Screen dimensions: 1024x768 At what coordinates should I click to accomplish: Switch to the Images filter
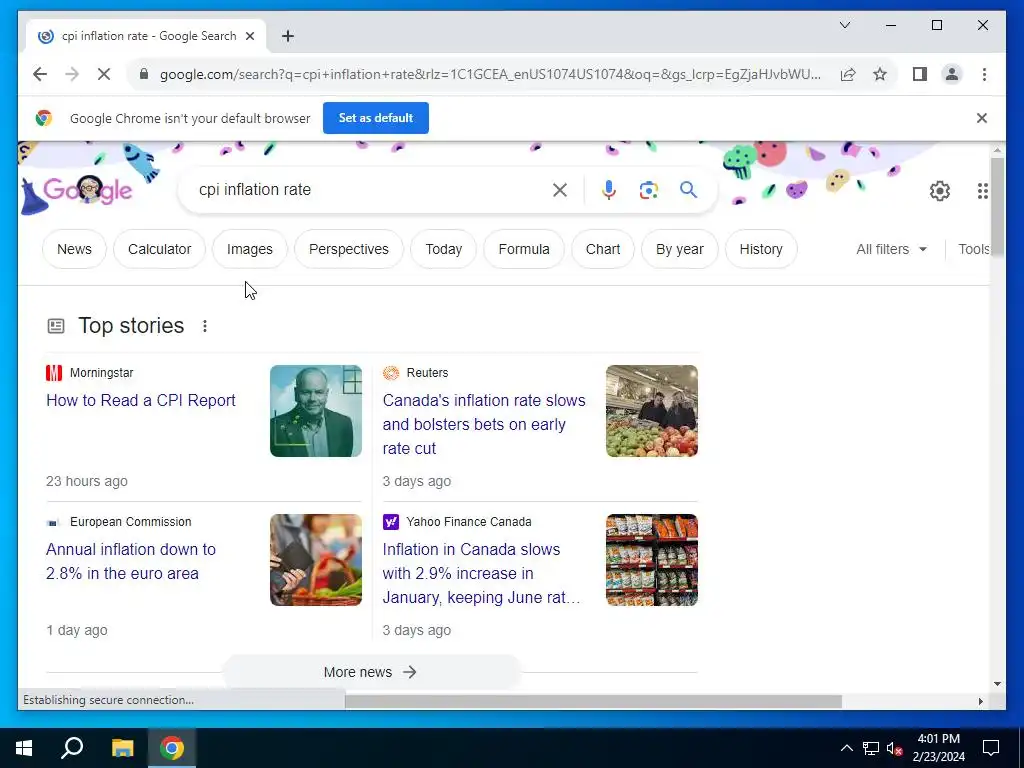[249, 249]
